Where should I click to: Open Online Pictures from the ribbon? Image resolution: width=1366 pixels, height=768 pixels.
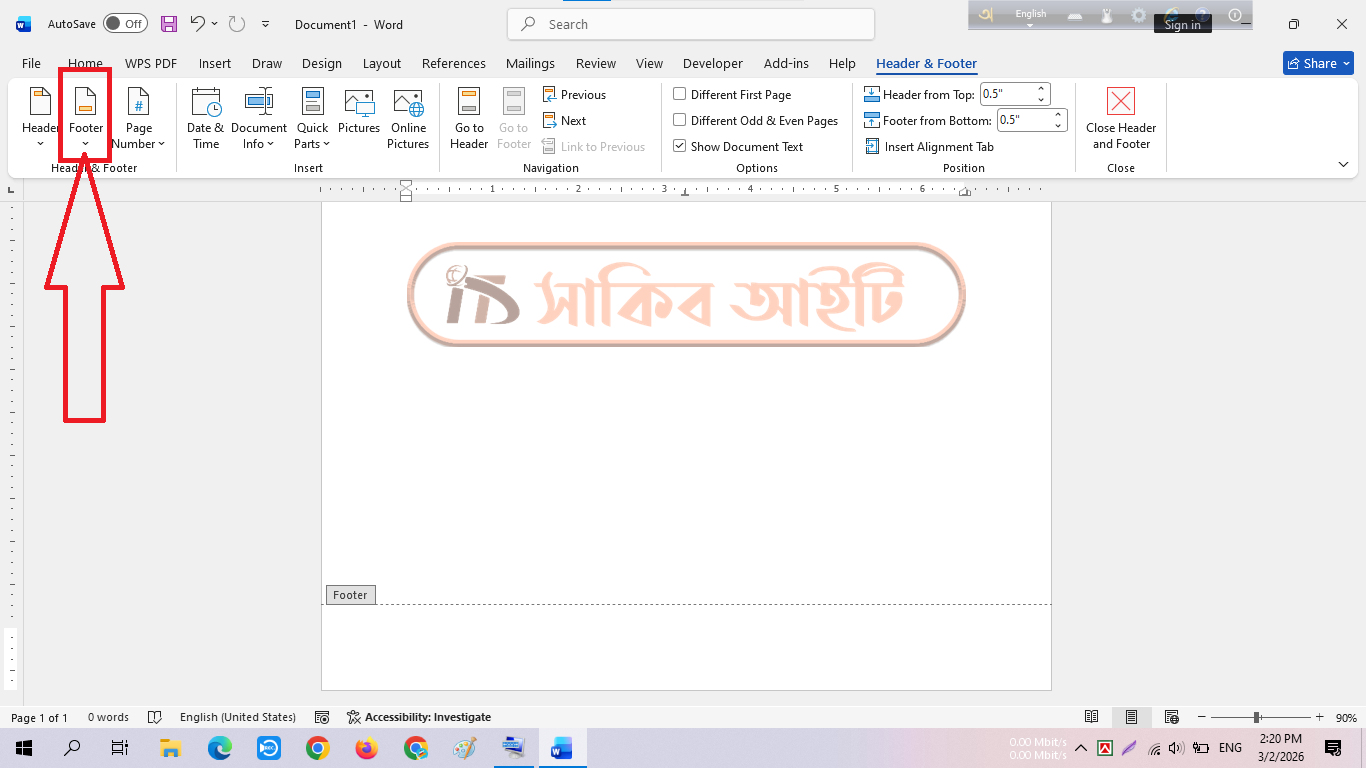[408, 104]
